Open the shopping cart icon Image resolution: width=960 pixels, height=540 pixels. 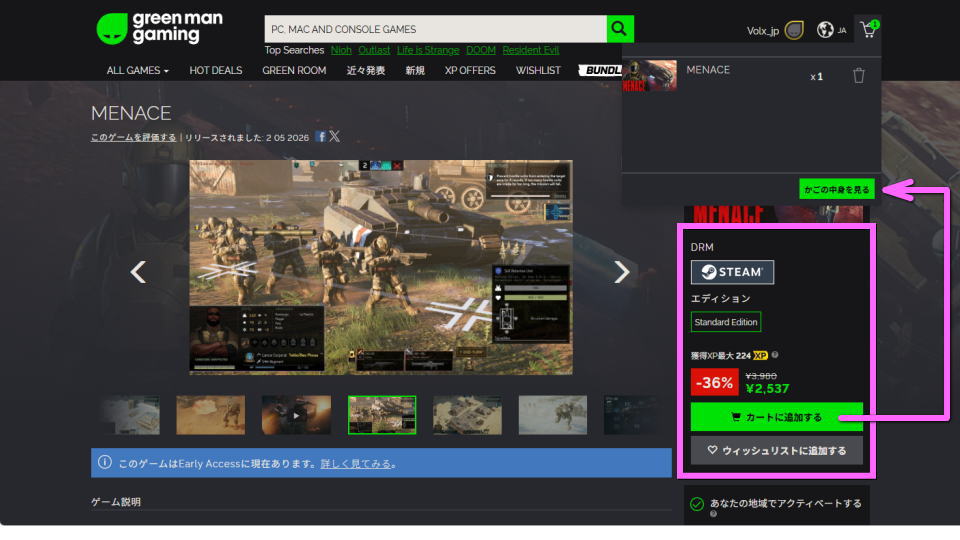[x=867, y=30]
